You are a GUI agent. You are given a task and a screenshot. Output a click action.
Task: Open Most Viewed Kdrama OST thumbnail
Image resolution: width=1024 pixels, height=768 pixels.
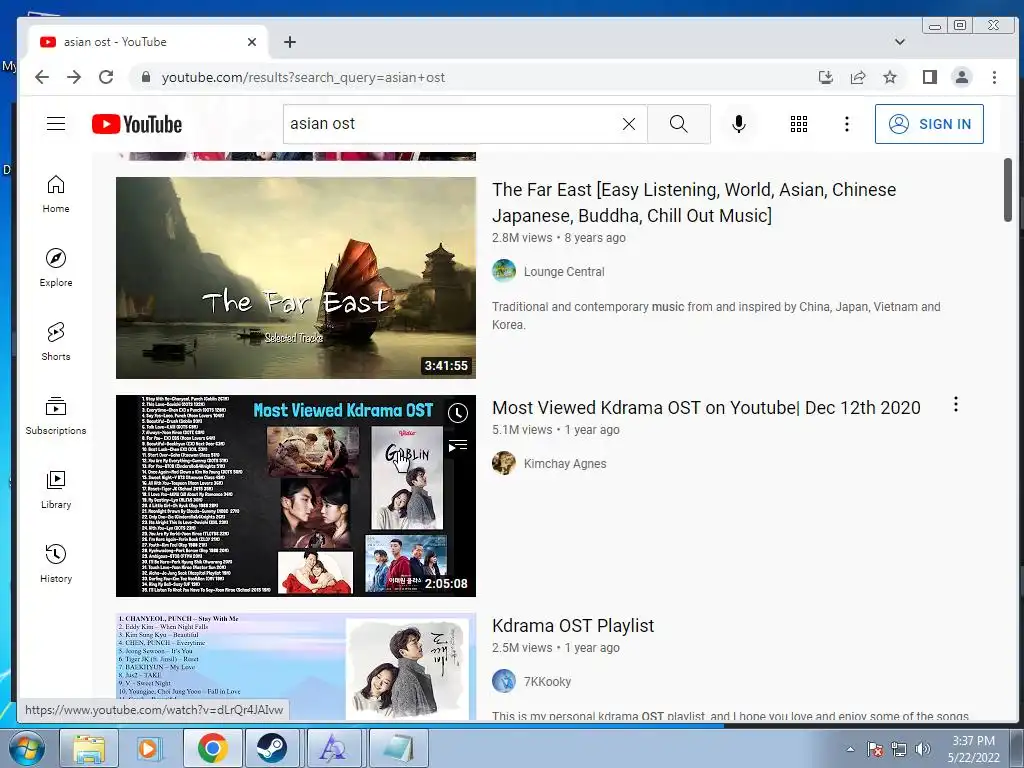[296, 496]
